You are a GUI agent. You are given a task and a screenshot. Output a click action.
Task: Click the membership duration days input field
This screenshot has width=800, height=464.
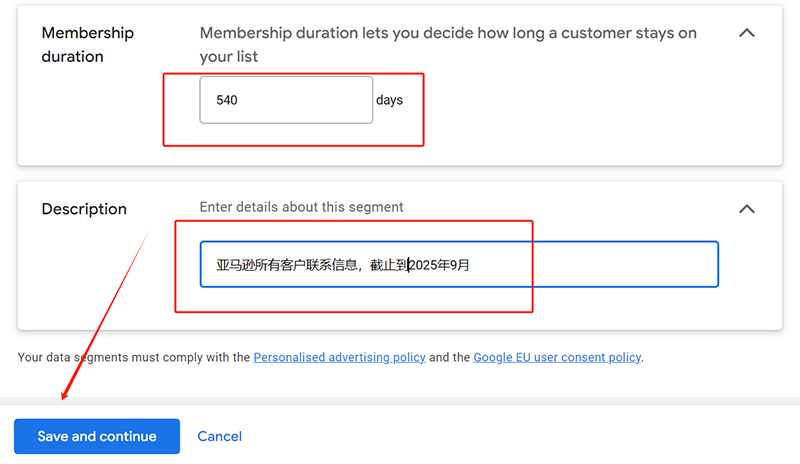click(286, 100)
